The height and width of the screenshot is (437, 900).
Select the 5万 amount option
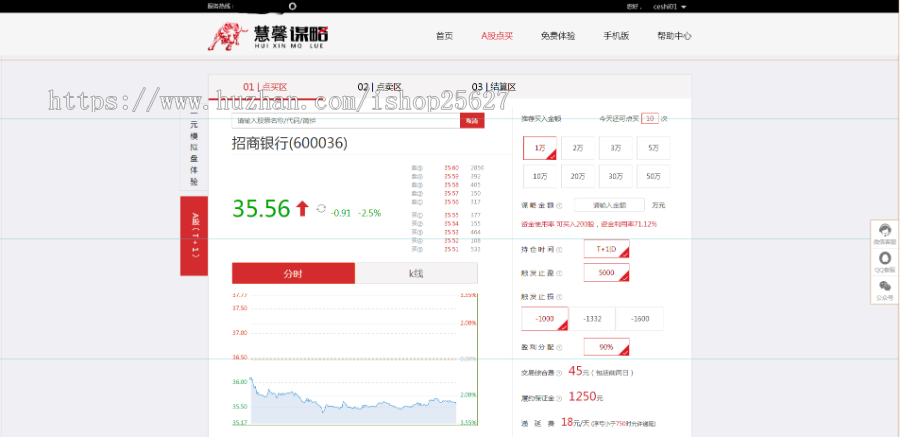pyautogui.click(x=654, y=148)
